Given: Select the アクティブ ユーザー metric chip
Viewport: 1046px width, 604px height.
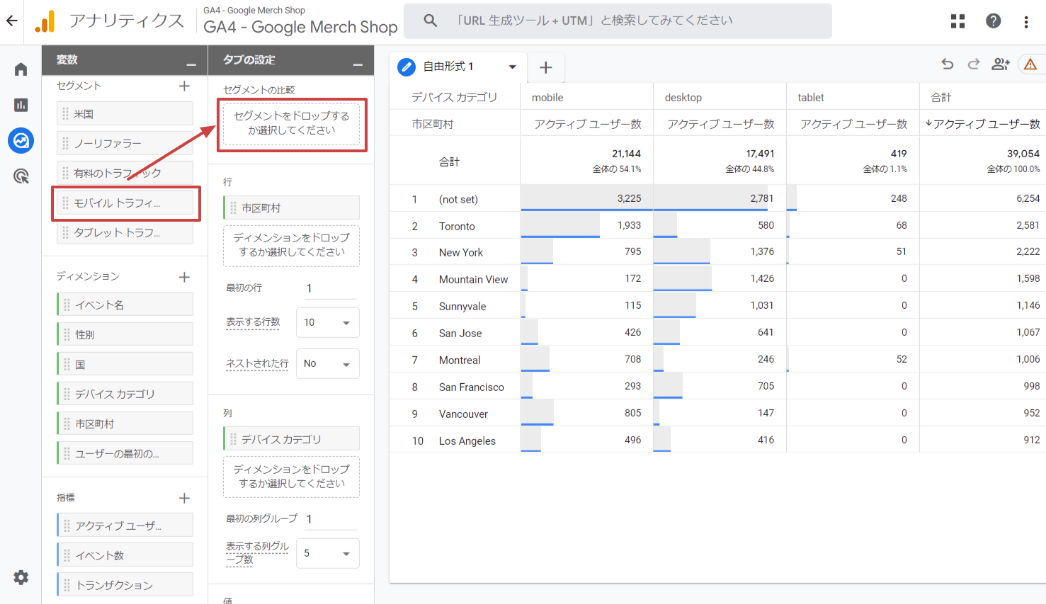Looking at the screenshot, I should tap(125, 526).
